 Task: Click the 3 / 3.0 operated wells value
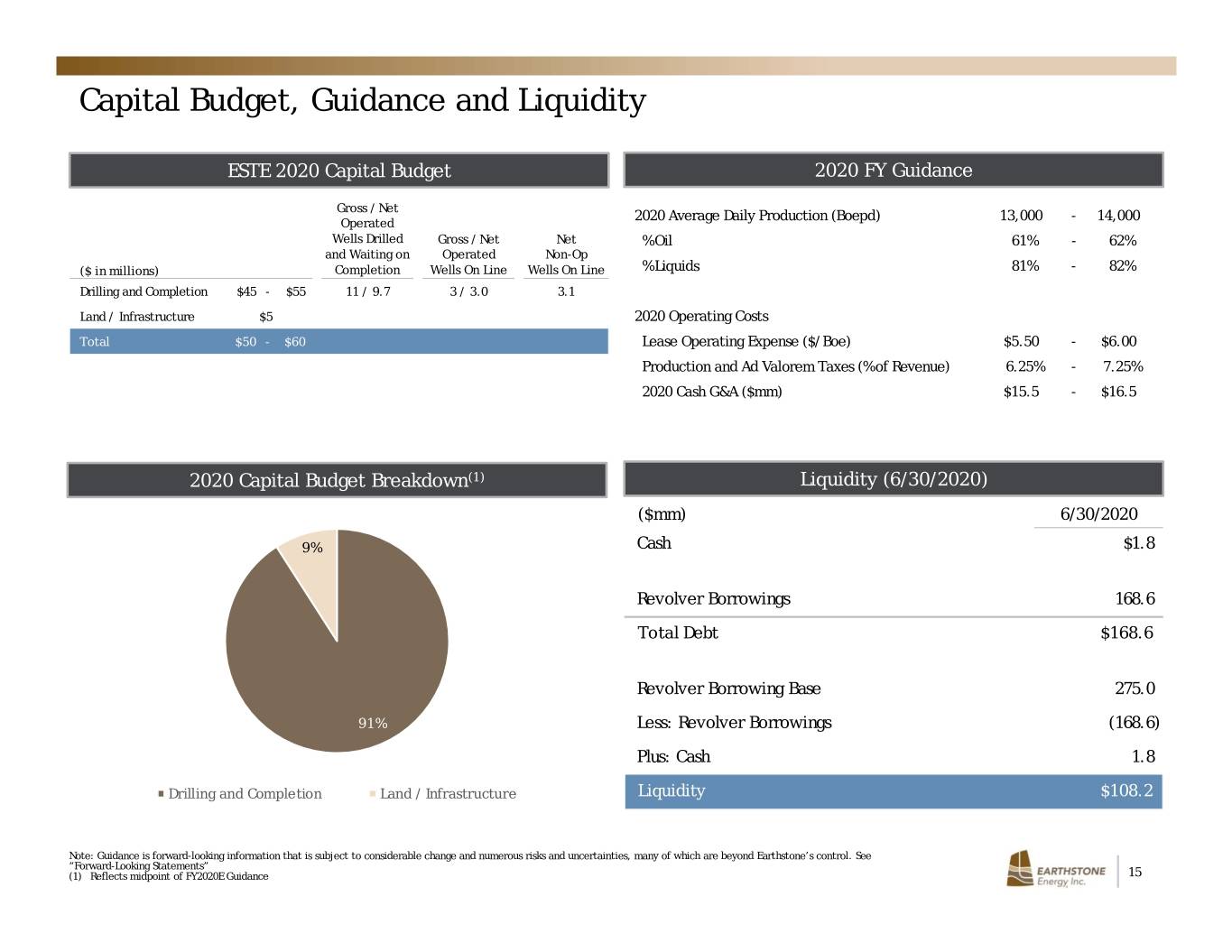469,291
